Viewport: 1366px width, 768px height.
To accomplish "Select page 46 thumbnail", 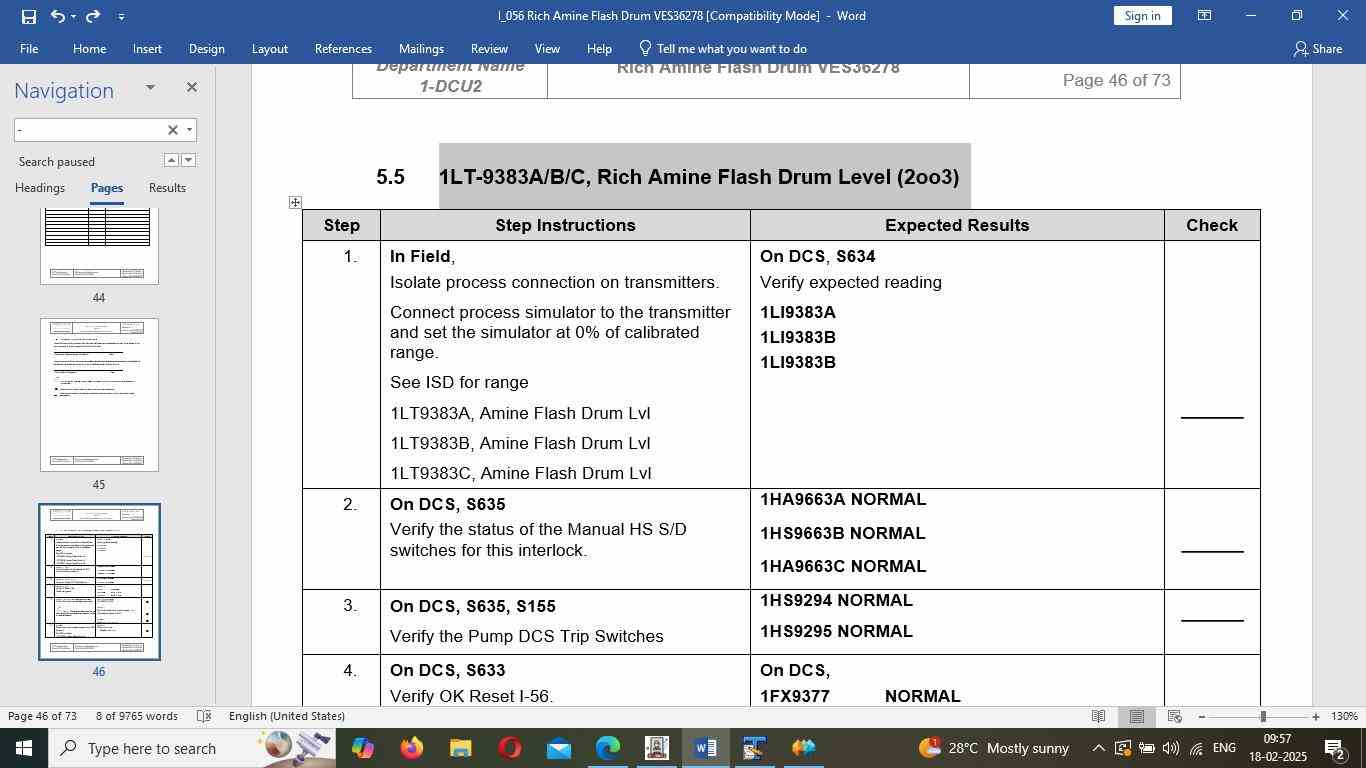I will coord(99,582).
